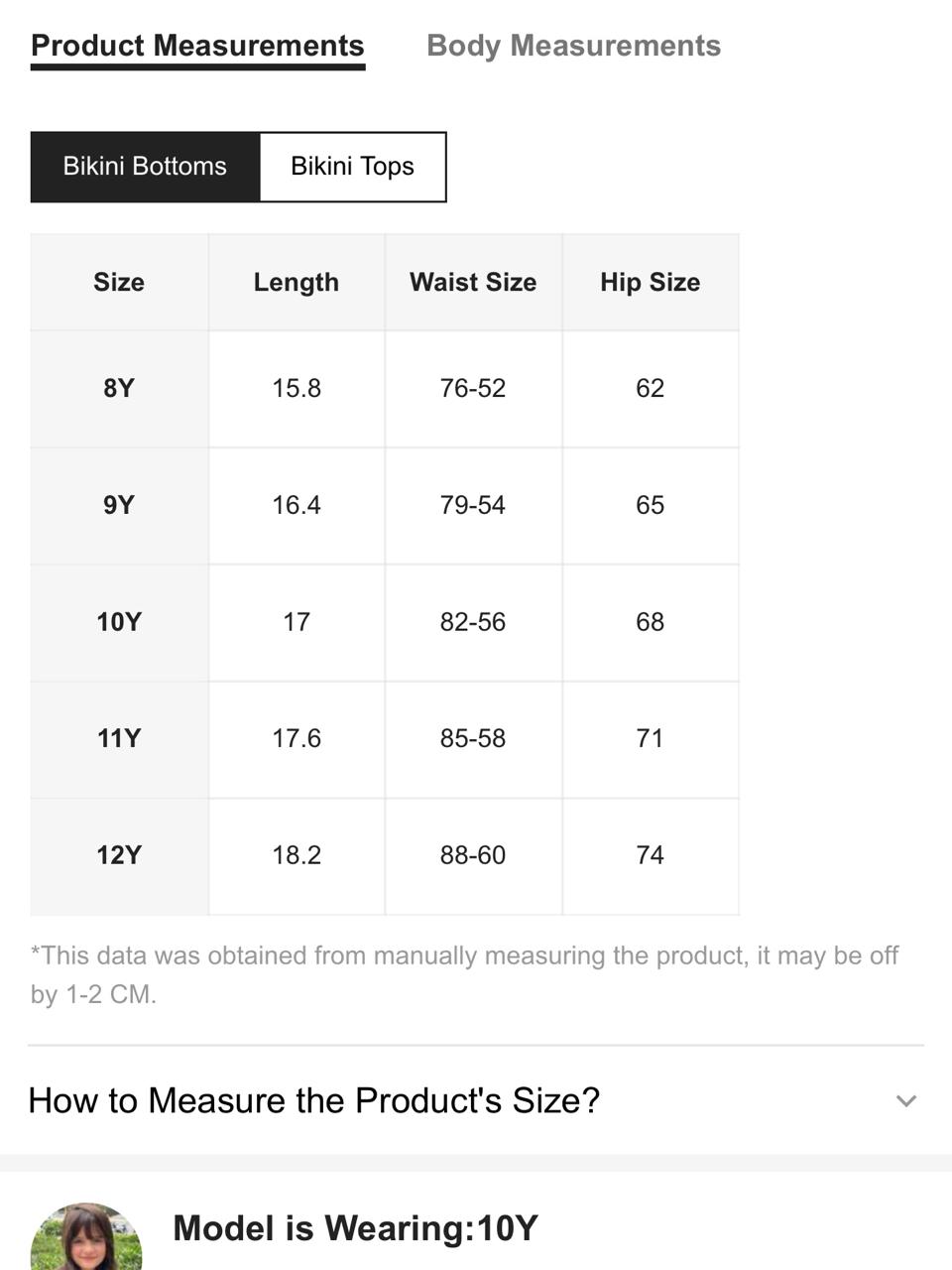The image size is (952, 1270).
Task: Click the Size column header
Action: 119,283
